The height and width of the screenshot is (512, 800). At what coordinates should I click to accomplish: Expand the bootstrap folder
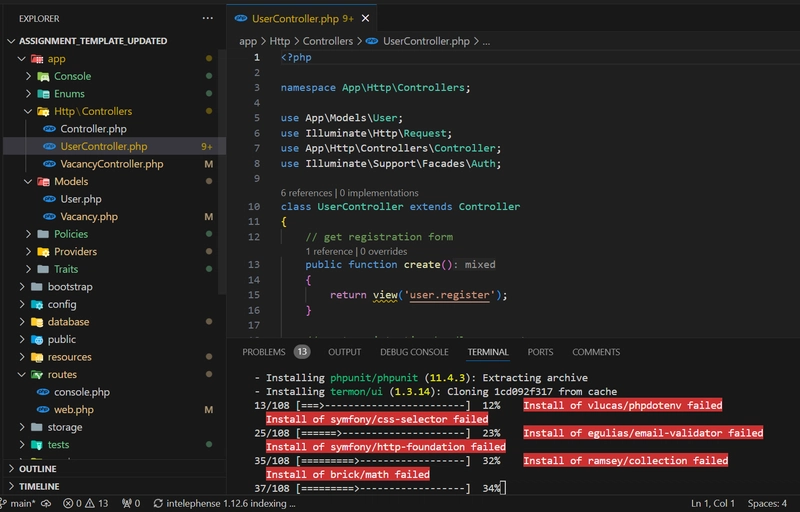21,287
